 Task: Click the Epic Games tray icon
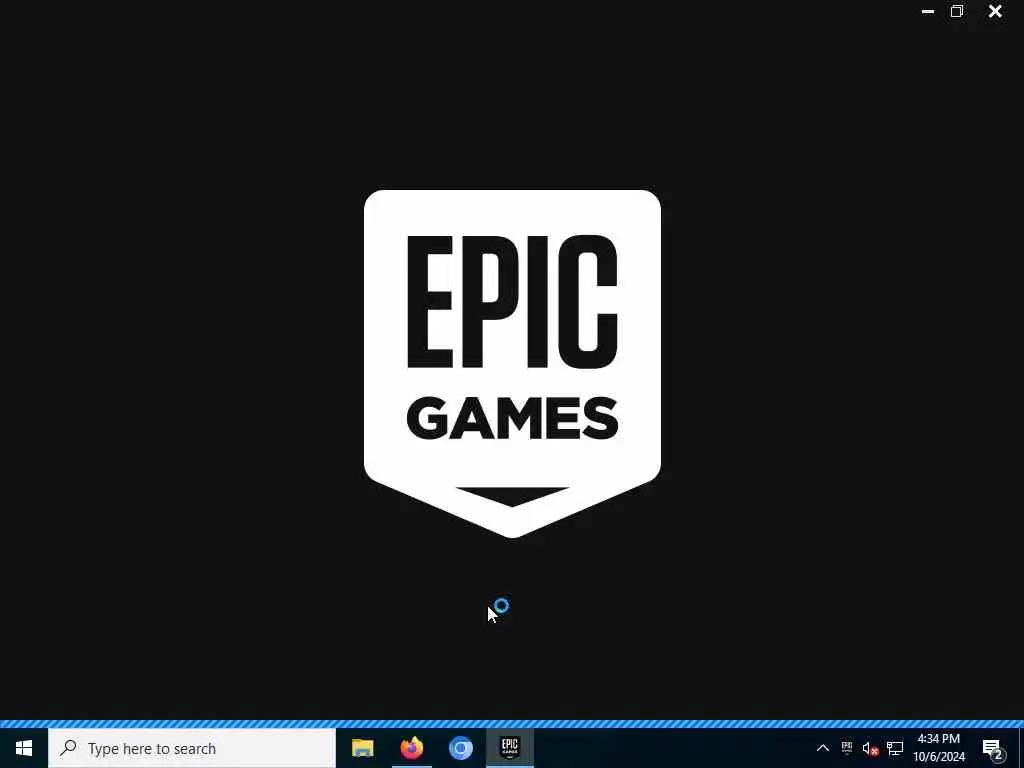847,747
